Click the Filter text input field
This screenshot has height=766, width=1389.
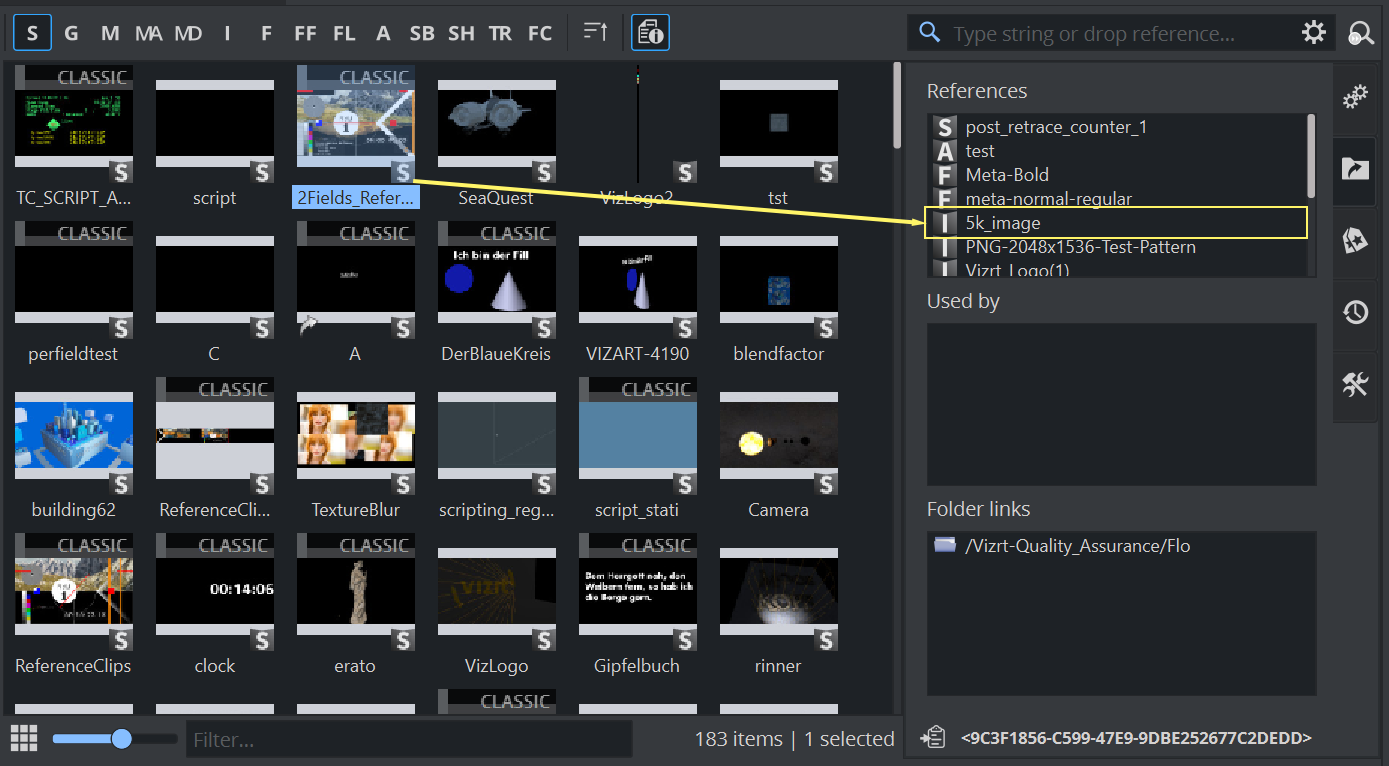click(408, 740)
